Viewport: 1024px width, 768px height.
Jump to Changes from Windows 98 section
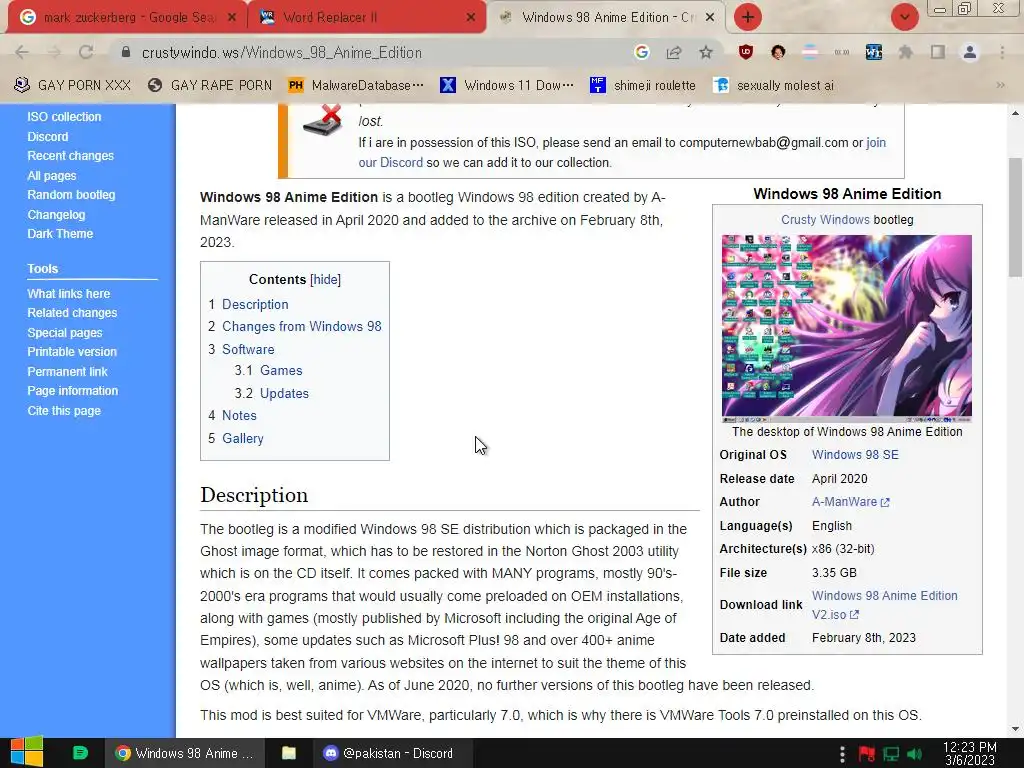302,327
